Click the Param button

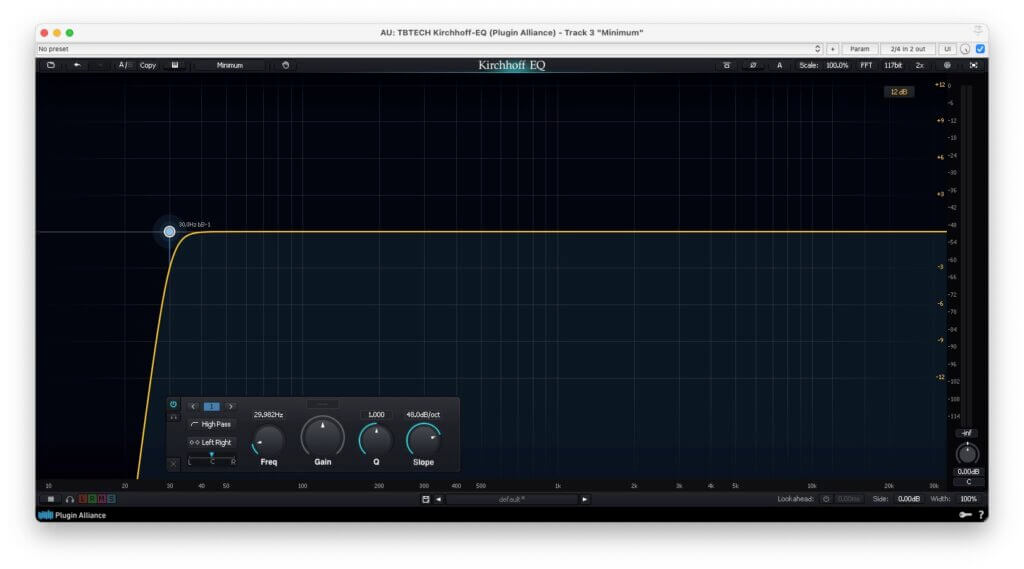coord(859,48)
